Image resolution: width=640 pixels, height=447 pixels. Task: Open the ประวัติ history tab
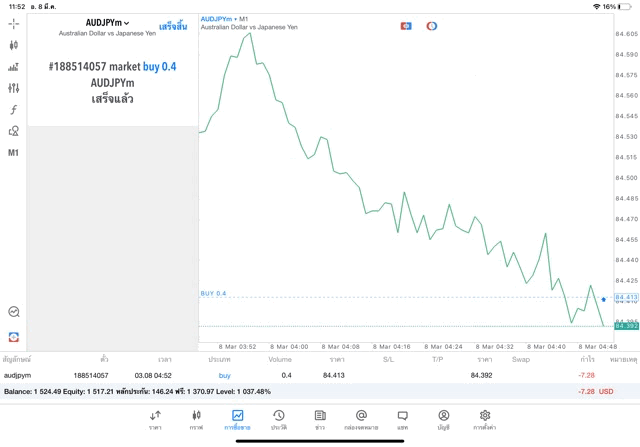278,419
